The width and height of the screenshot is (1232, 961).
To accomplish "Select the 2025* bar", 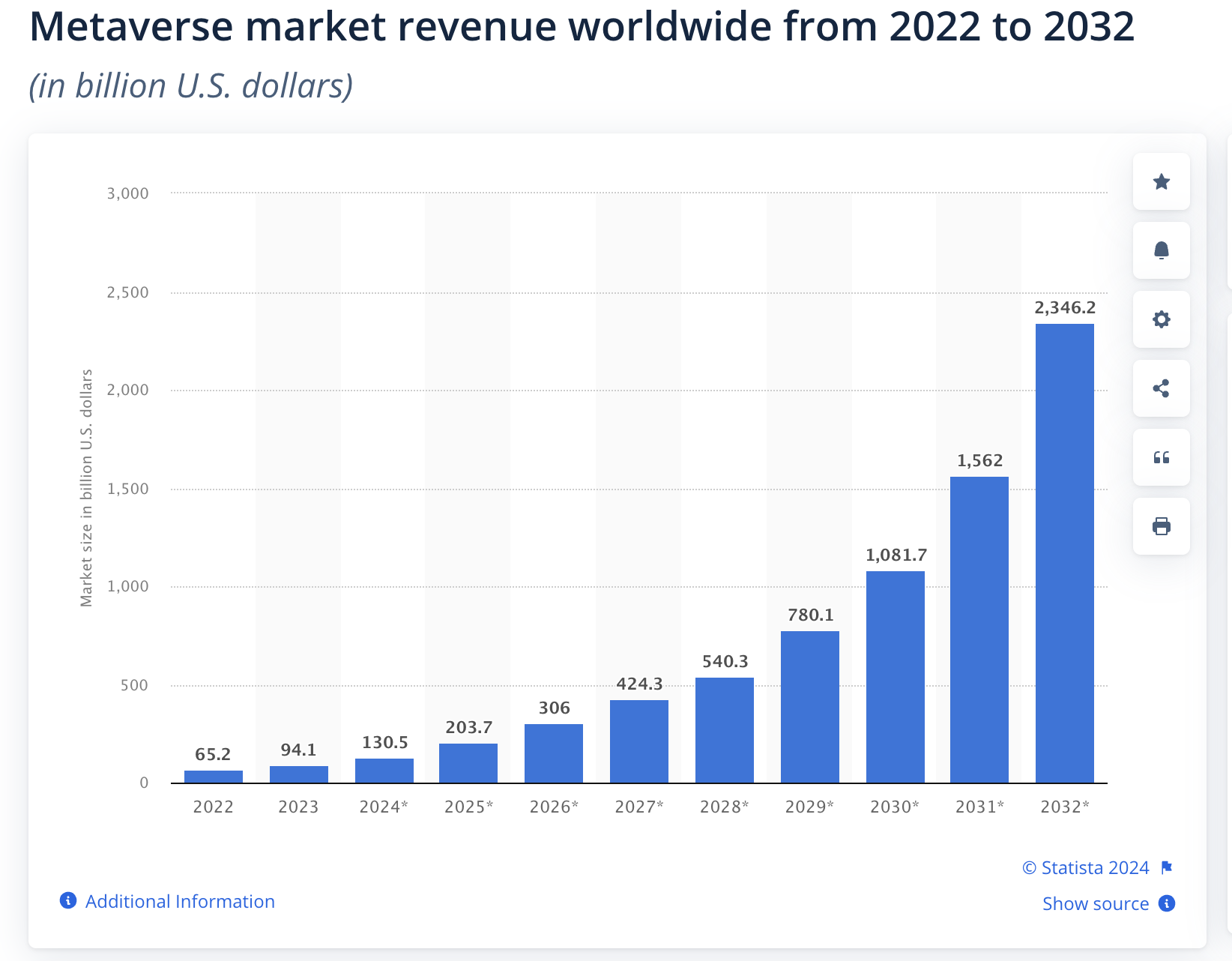I will pos(468,763).
